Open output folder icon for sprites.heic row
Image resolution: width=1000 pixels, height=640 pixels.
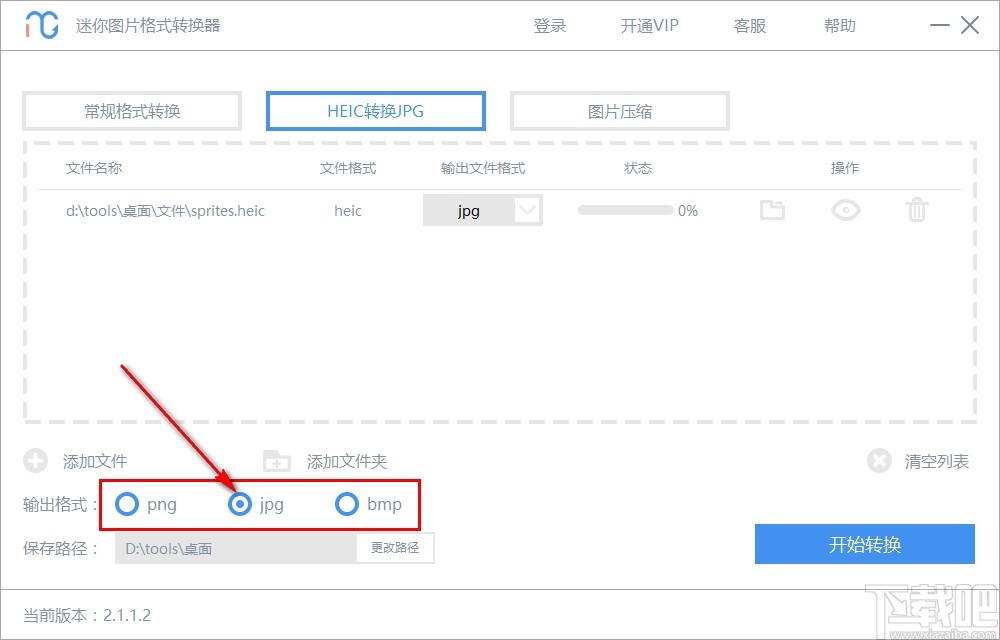[772, 210]
